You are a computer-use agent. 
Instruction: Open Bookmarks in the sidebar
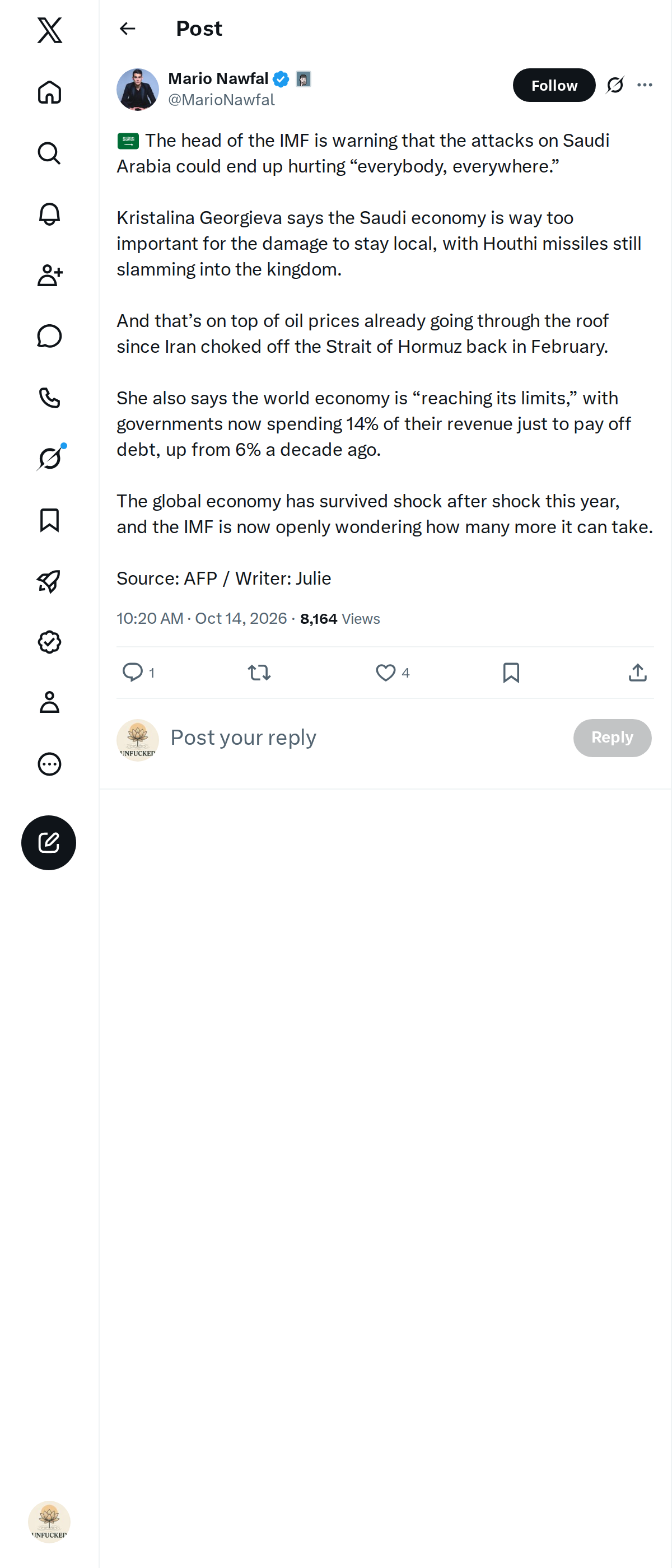[49, 520]
